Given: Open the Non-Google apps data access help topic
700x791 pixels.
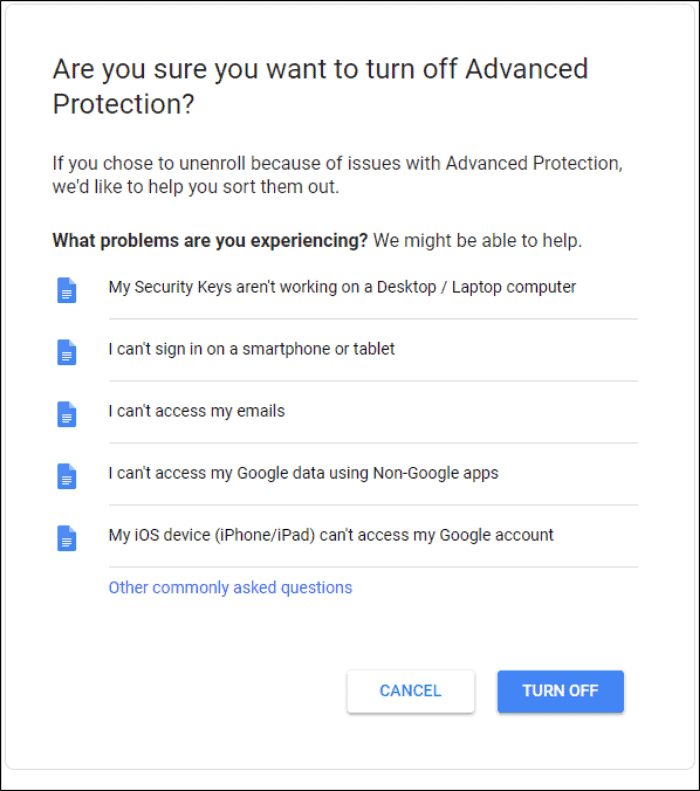Looking at the screenshot, I should 303,473.
